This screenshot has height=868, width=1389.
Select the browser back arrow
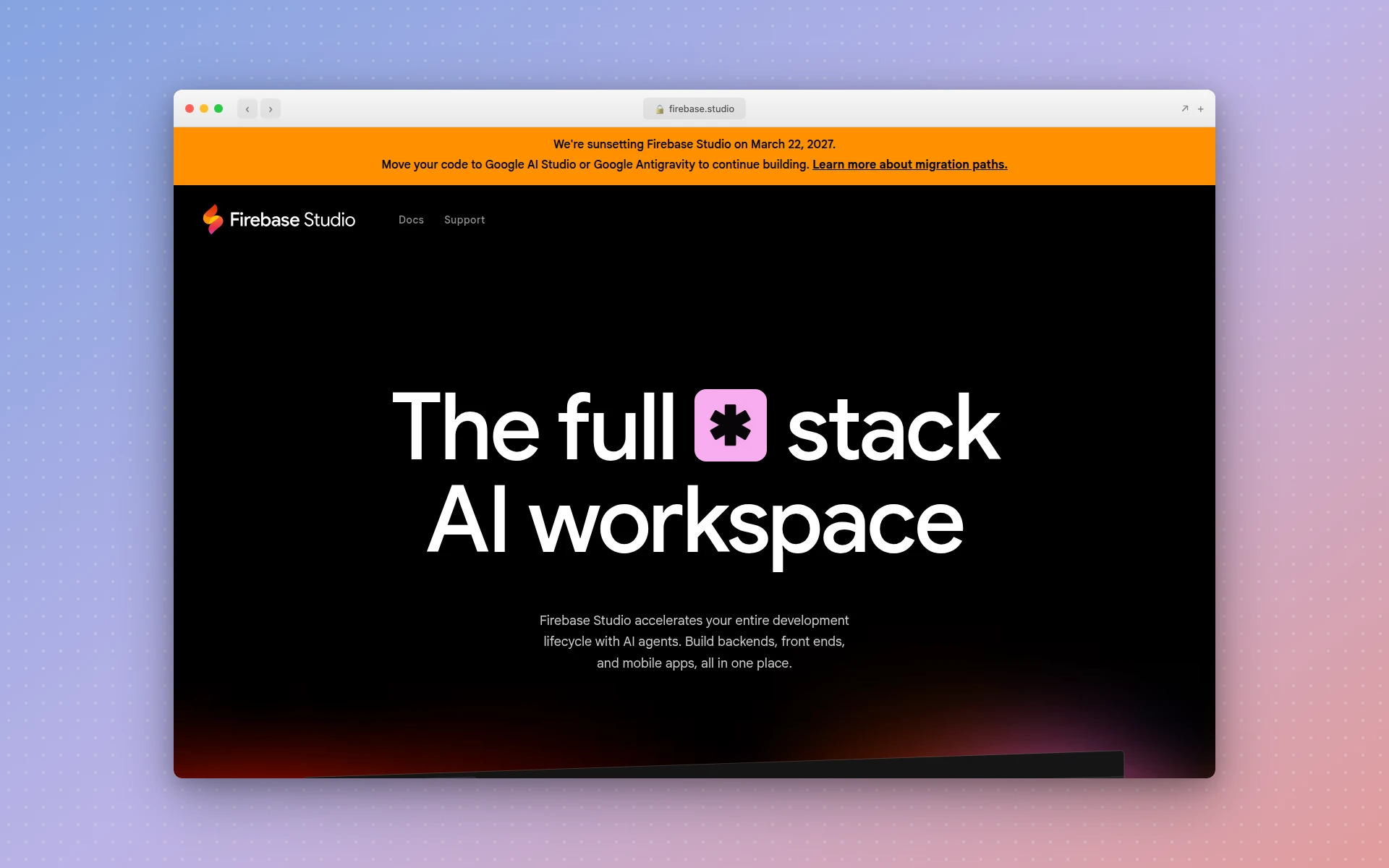247,109
